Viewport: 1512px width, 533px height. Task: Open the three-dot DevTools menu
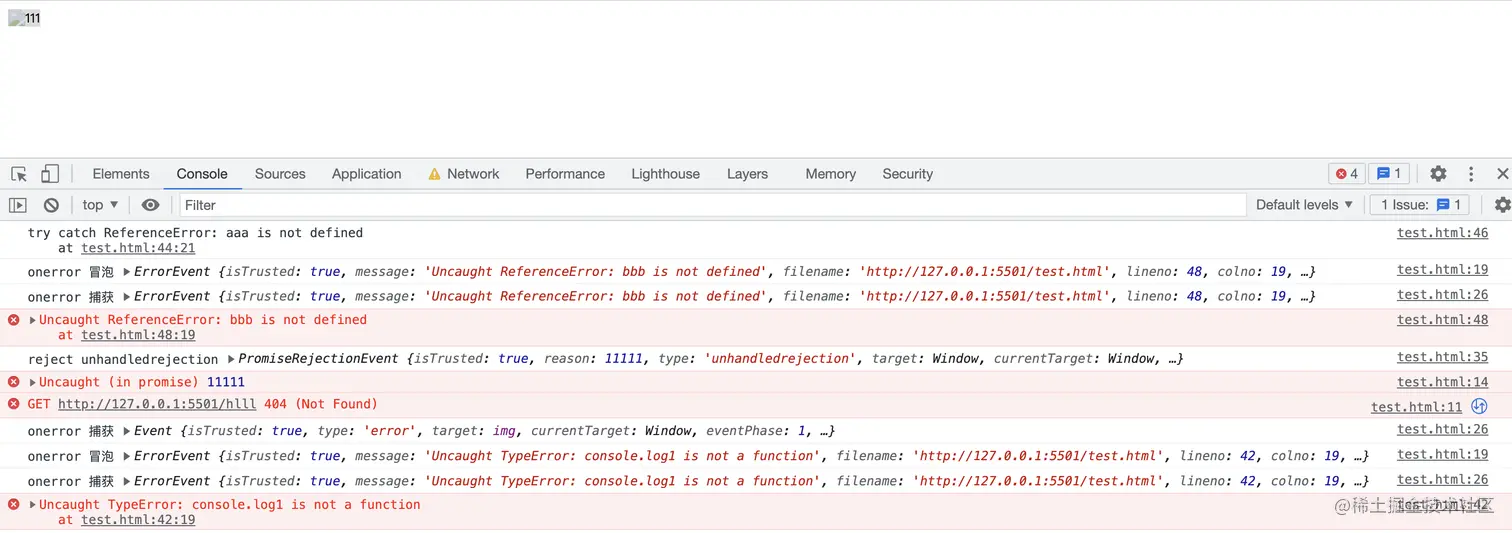point(1471,174)
